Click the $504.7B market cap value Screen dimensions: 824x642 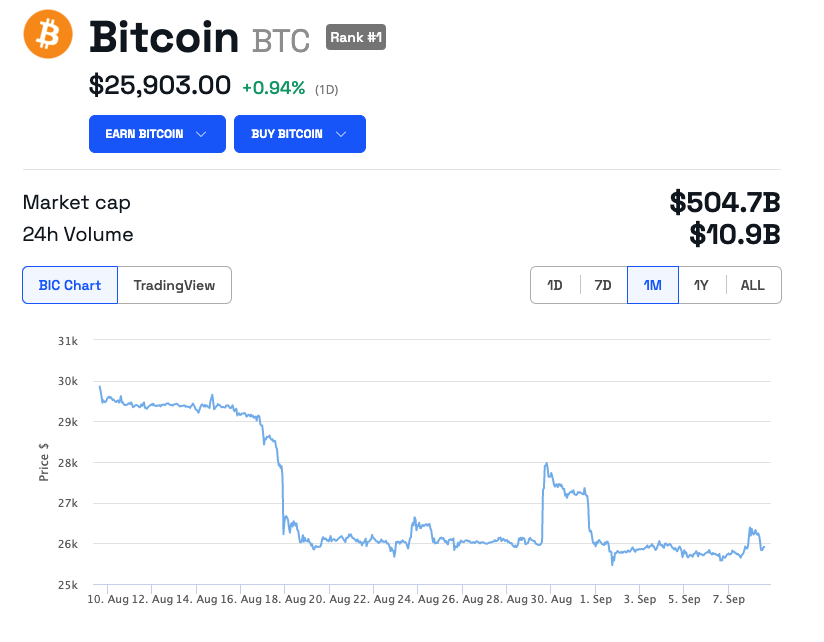pos(725,202)
